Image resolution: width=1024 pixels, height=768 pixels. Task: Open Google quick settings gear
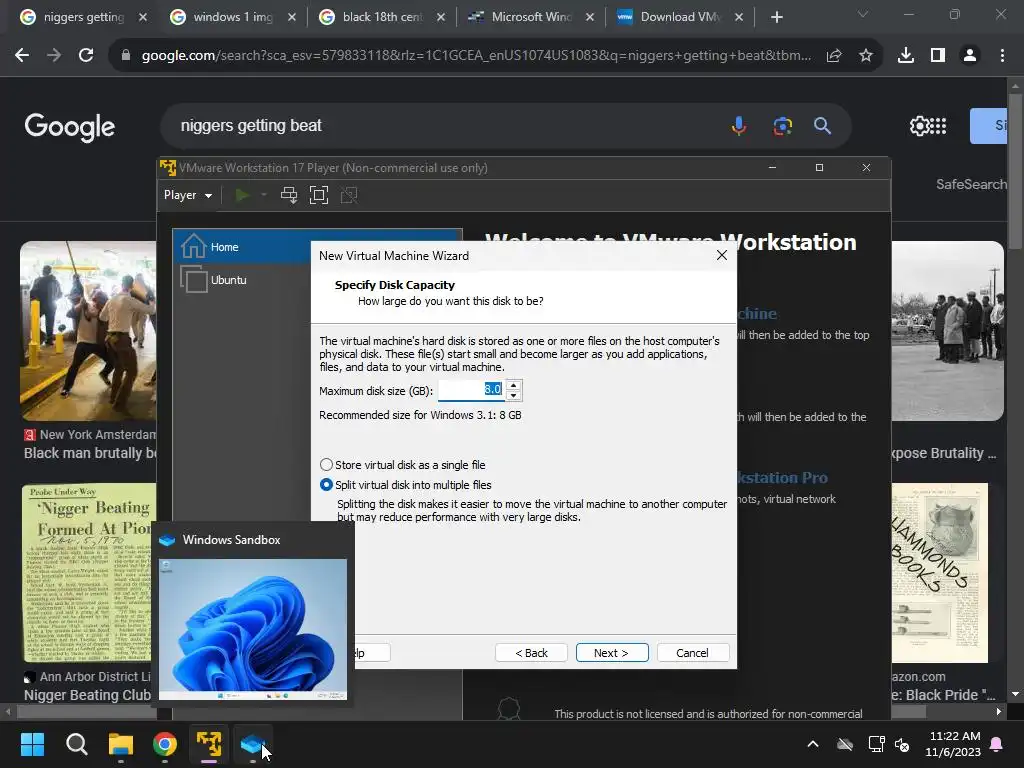click(919, 125)
